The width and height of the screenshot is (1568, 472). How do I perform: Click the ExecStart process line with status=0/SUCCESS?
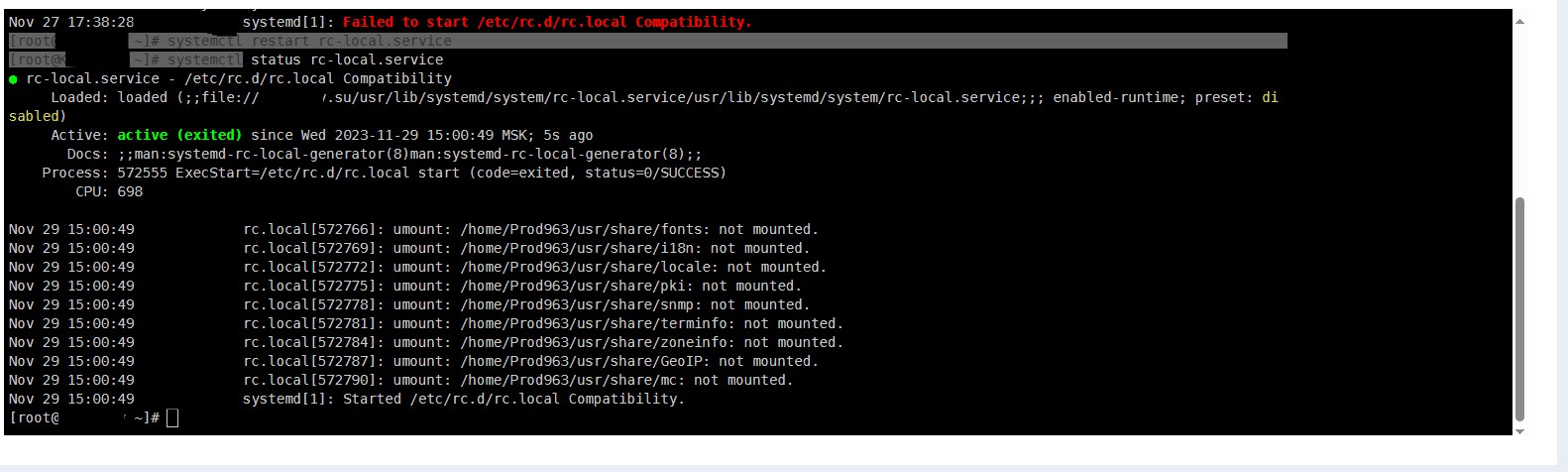coord(421,173)
